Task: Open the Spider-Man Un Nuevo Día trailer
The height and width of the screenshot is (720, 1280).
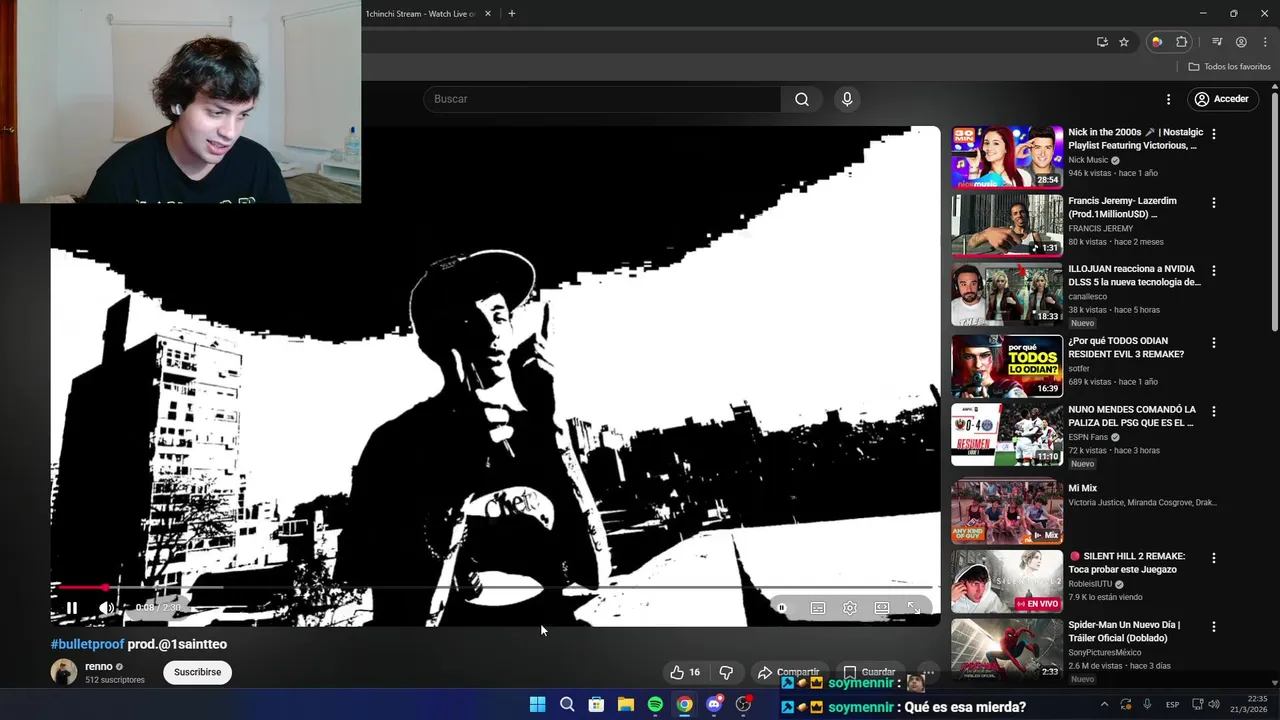Action: click(x=1007, y=650)
